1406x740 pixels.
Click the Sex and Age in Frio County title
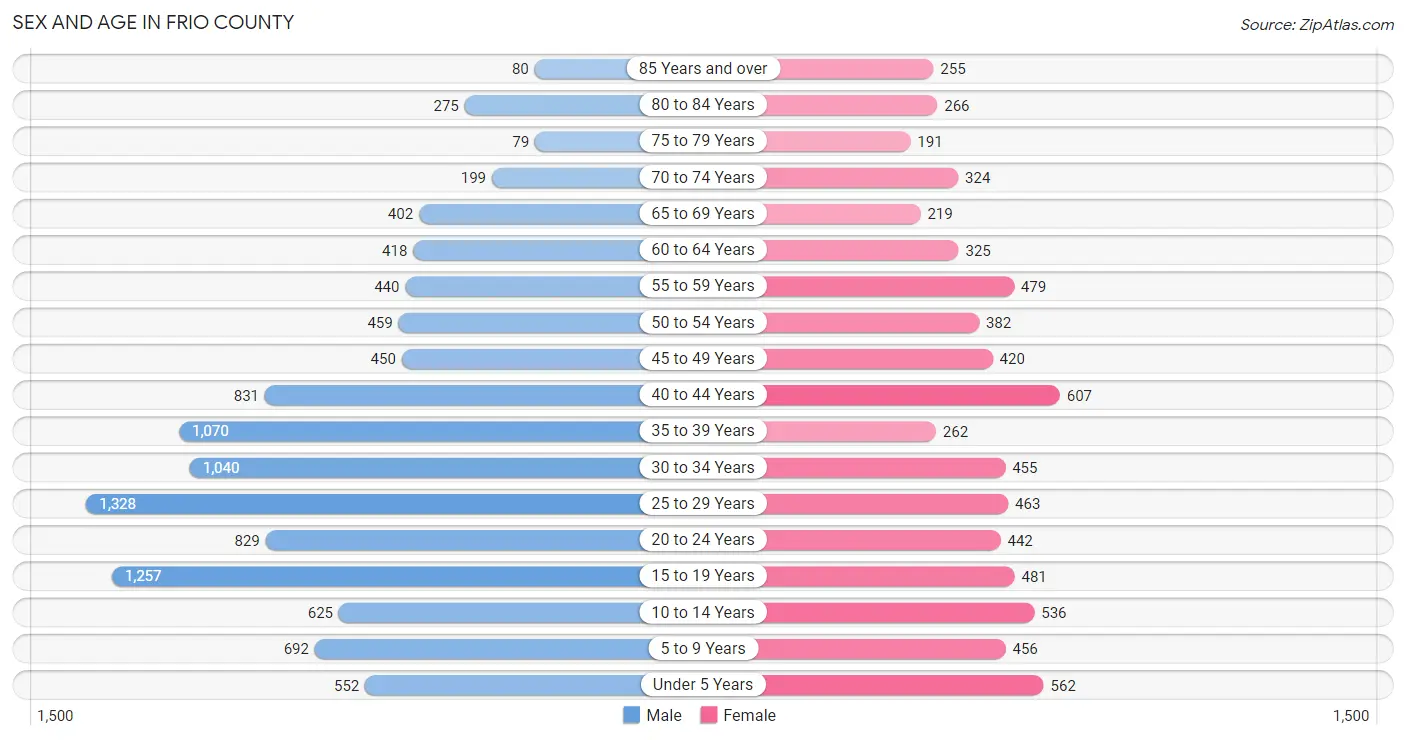pos(153,22)
